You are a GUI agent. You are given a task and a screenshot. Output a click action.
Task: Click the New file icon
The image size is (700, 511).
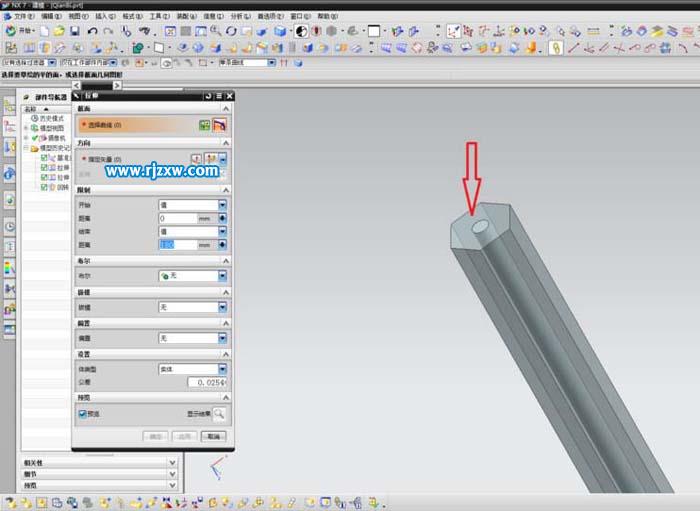(46, 31)
